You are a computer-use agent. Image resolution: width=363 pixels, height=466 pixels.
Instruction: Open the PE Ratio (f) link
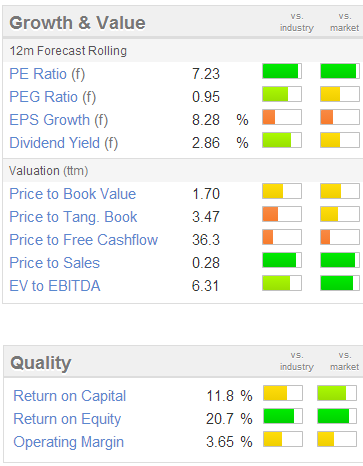[x=47, y=74]
